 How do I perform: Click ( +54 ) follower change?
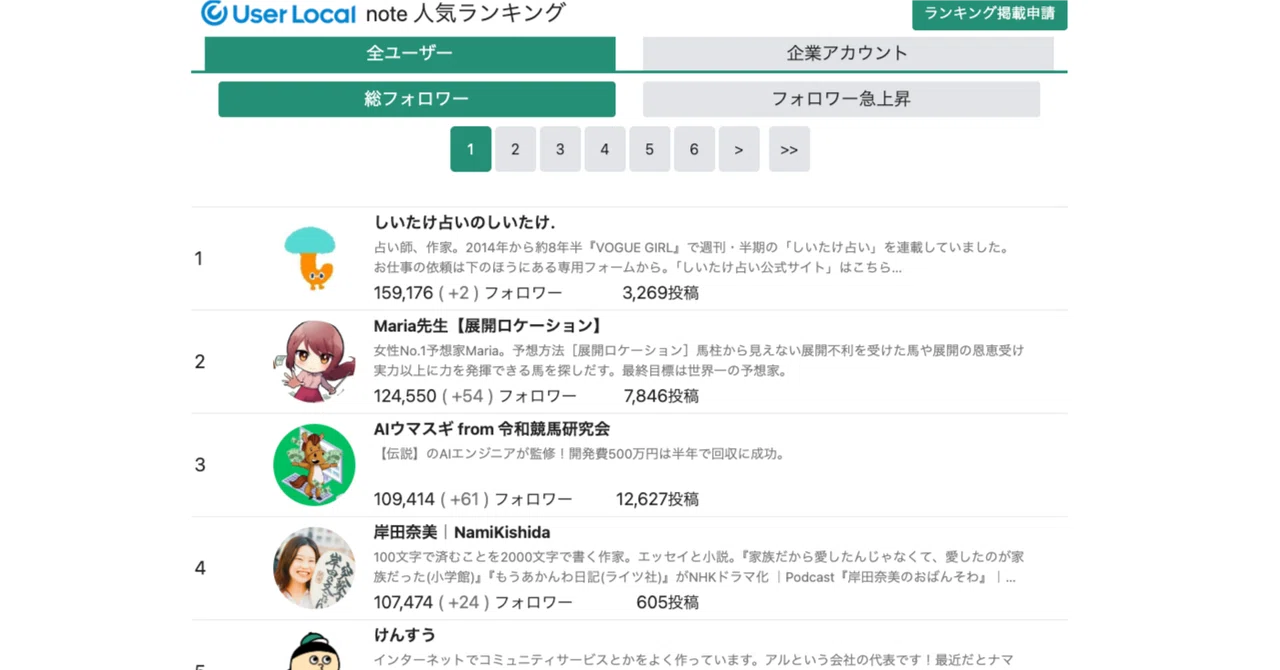coord(468,396)
